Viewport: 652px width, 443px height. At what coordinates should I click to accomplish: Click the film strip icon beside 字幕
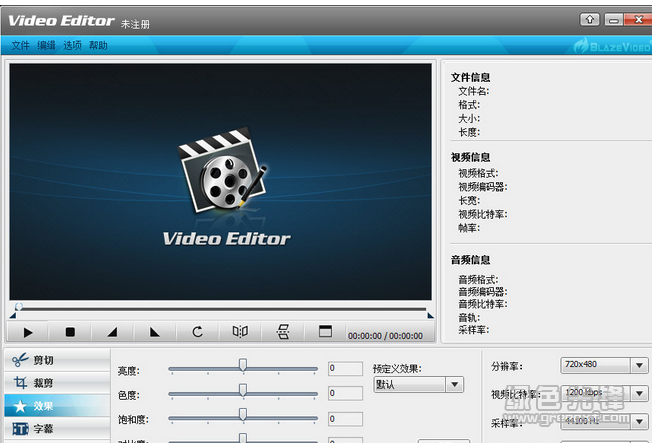point(20,428)
